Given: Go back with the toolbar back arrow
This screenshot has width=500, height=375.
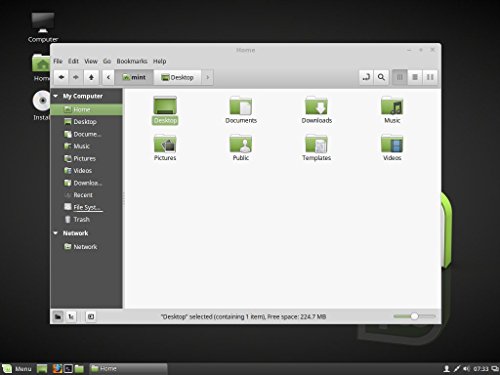Looking at the screenshot, I should tap(61, 77).
